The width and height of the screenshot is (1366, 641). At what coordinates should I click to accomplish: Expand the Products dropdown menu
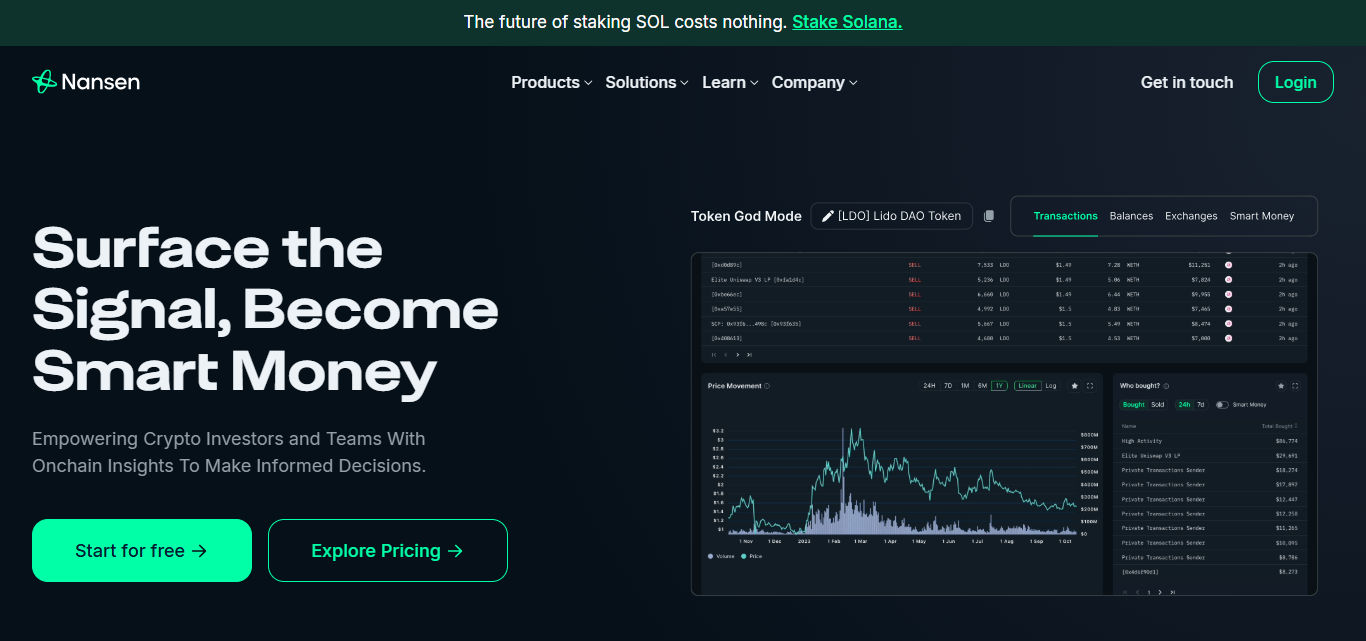pos(552,82)
